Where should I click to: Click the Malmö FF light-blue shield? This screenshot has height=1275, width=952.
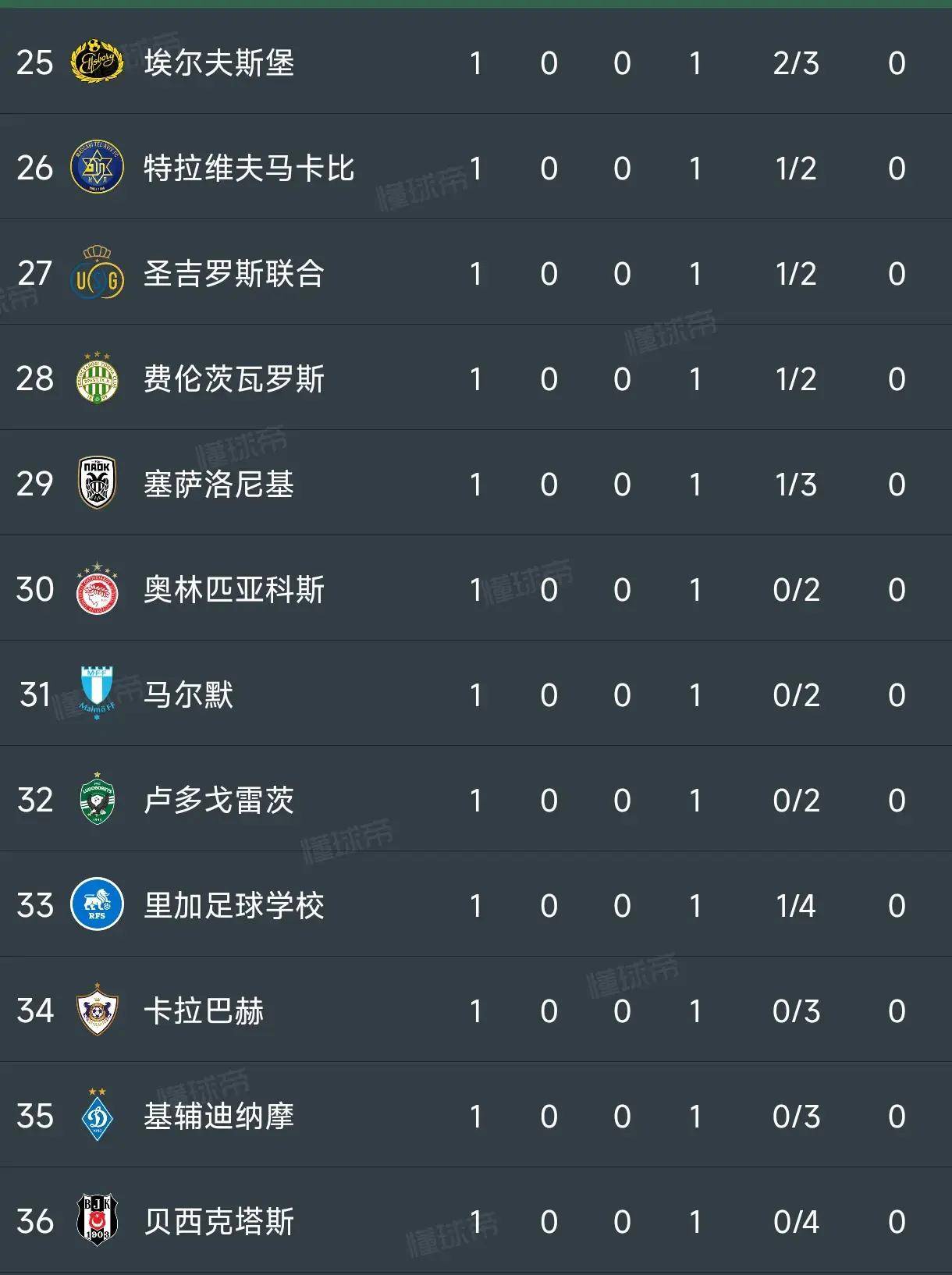pos(97,694)
